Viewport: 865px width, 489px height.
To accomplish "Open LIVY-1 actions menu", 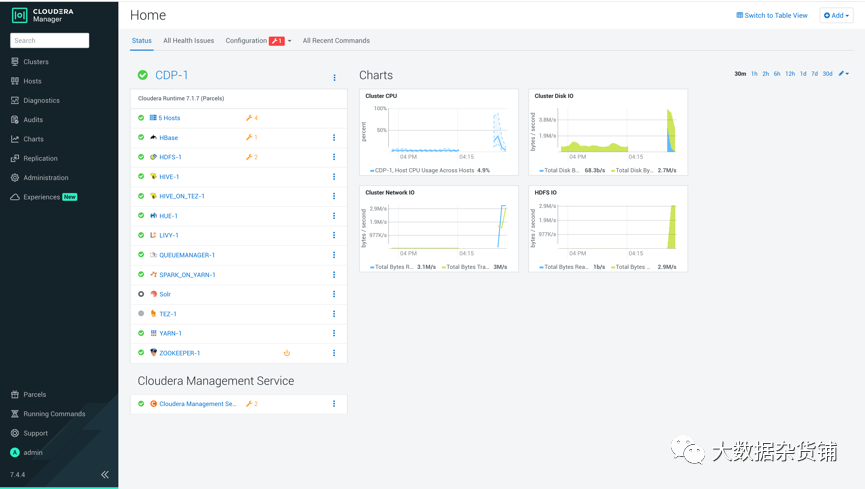I will (334, 236).
